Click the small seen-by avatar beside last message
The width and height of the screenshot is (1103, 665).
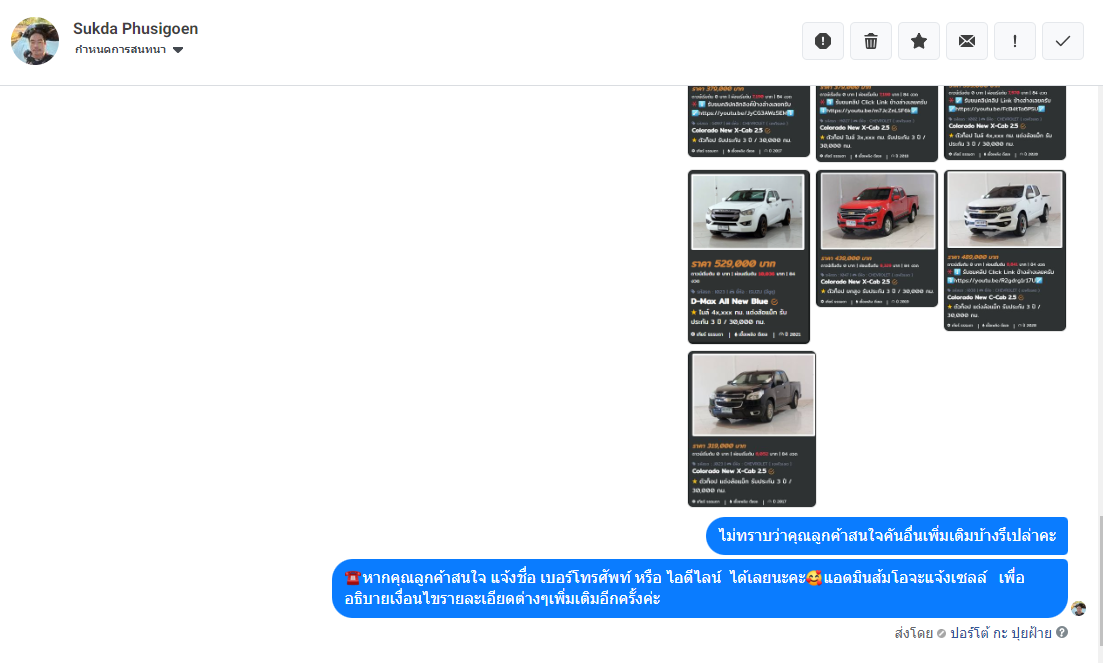1078,608
